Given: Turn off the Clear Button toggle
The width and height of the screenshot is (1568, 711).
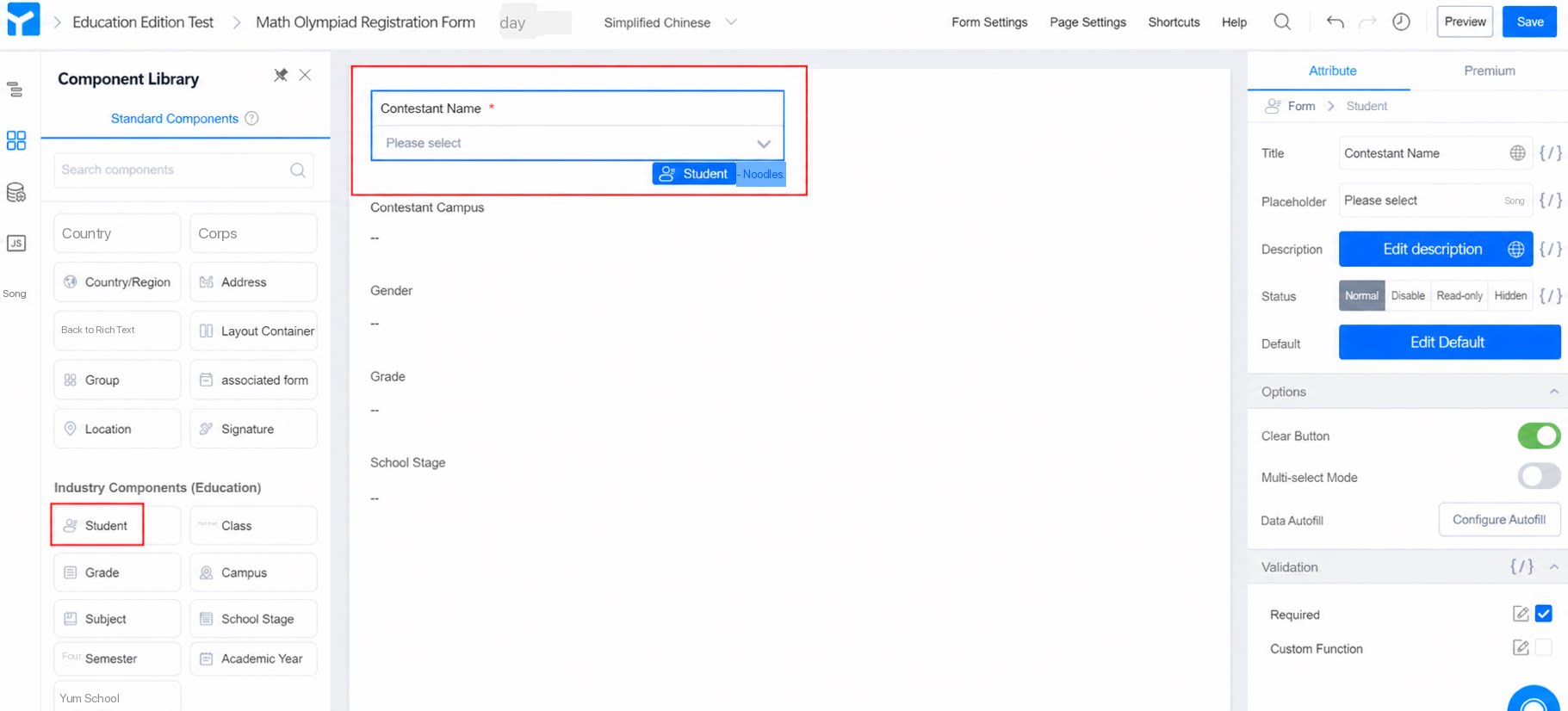Looking at the screenshot, I should (1539, 436).
